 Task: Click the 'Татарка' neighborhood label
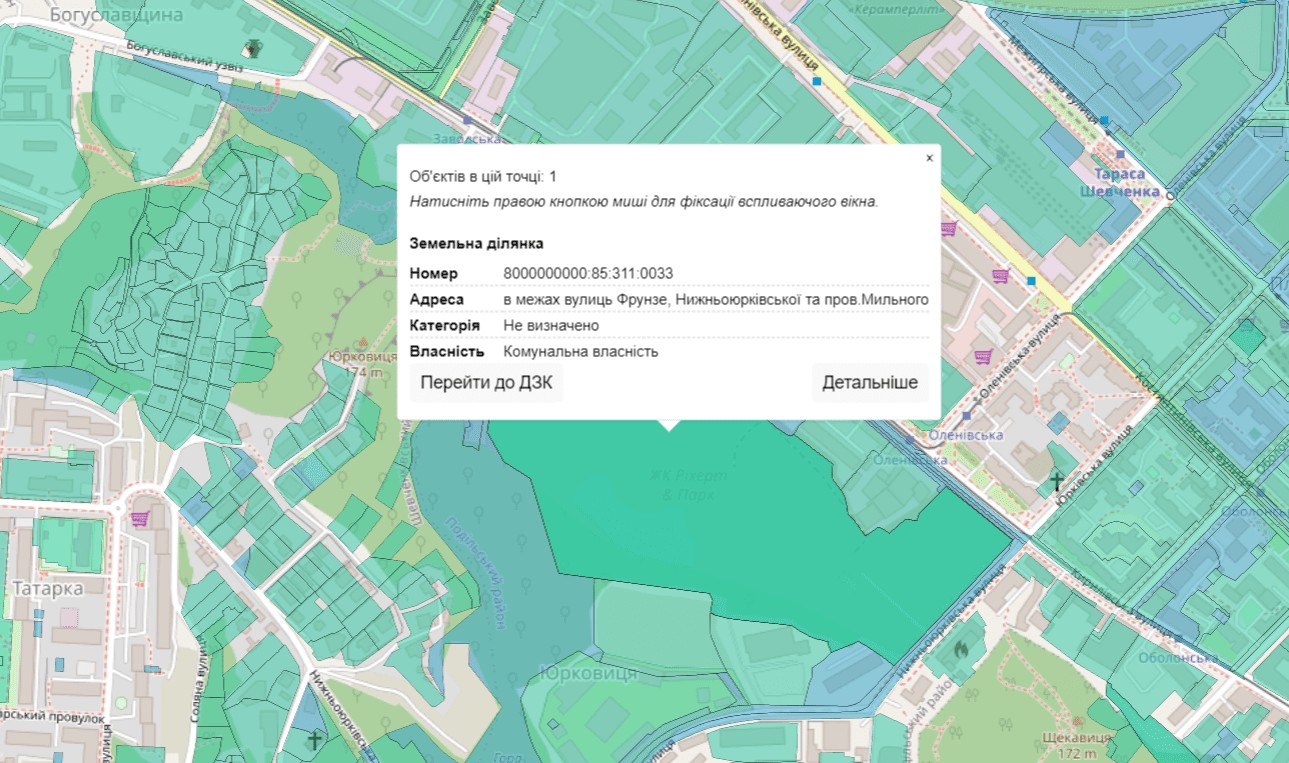pyautogui.click(x=48, y=589)
